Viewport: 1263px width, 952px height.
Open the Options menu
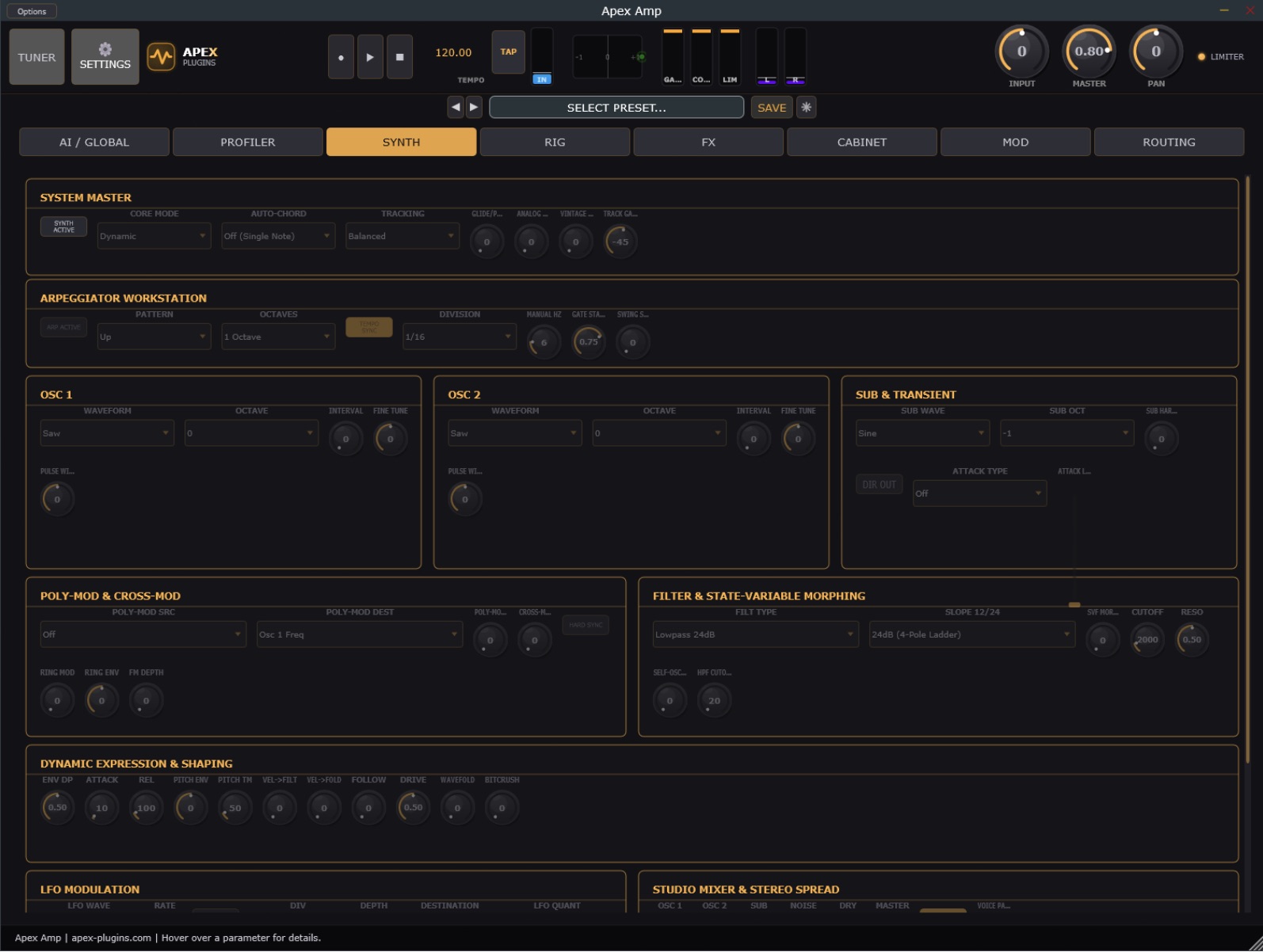click(x=32, y=11)
